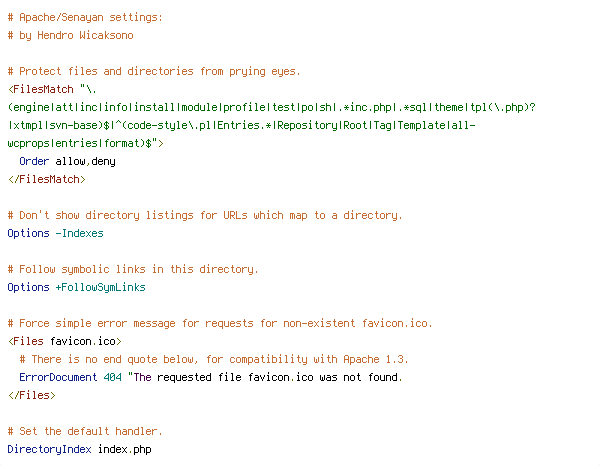Click the "-Indexes" option value
Viewport: 600px width, 466px height.
point(79,233)
